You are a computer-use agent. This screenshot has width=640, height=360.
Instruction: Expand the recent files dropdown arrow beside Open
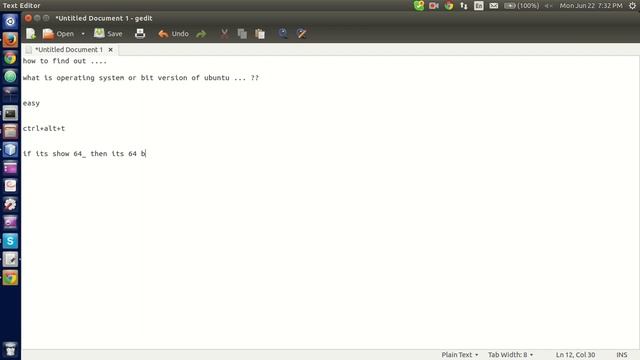(x=83, y=34)
